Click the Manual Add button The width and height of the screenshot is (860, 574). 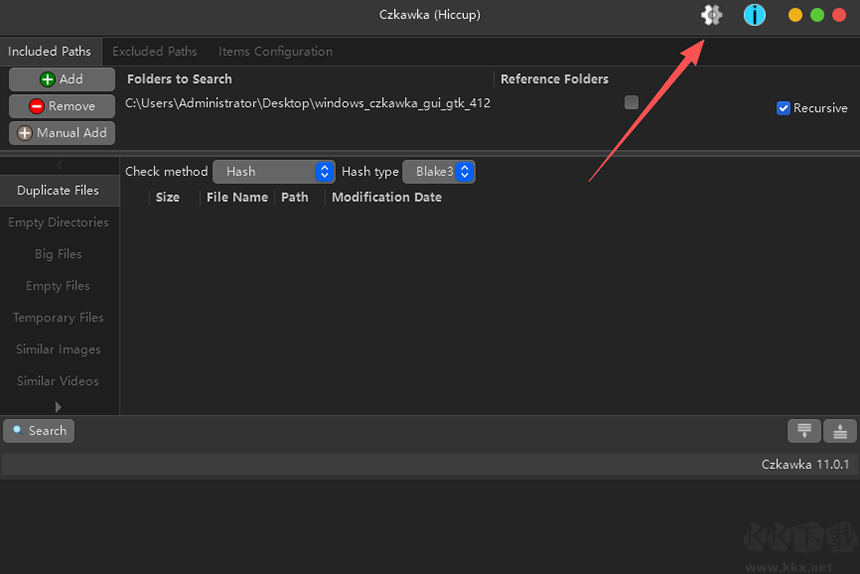pyautogui.click(x=61, y=133)
